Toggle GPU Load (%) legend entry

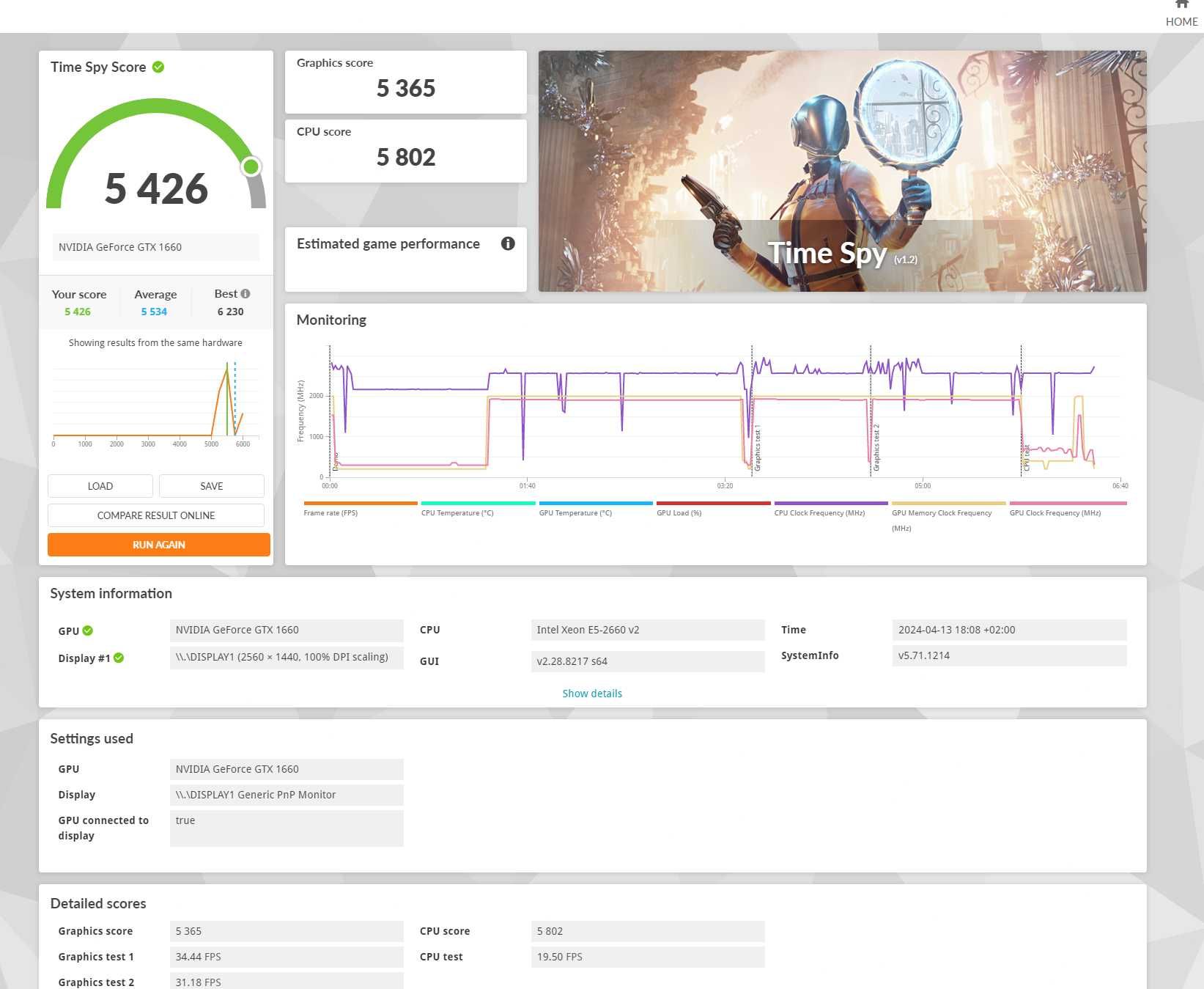pos(713,509)
